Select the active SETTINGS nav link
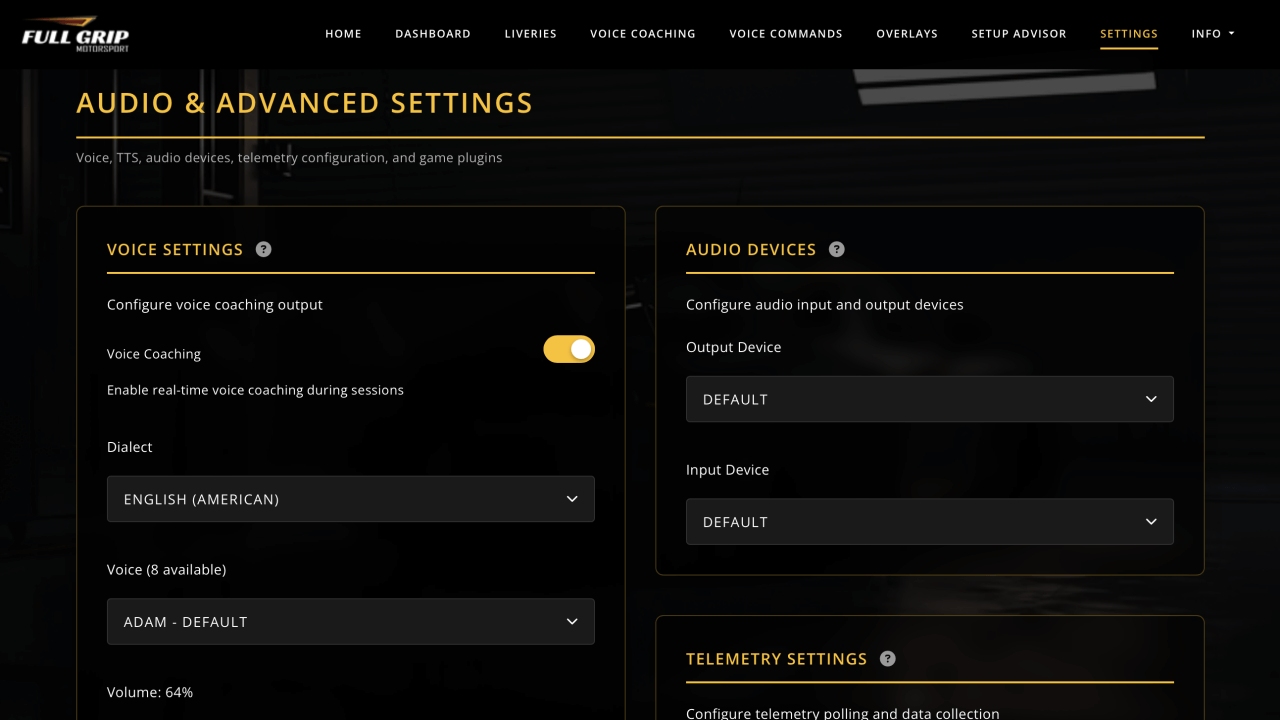Image resolution: width=1280 pixels, height=720 pixels. tap(1128, 33)
